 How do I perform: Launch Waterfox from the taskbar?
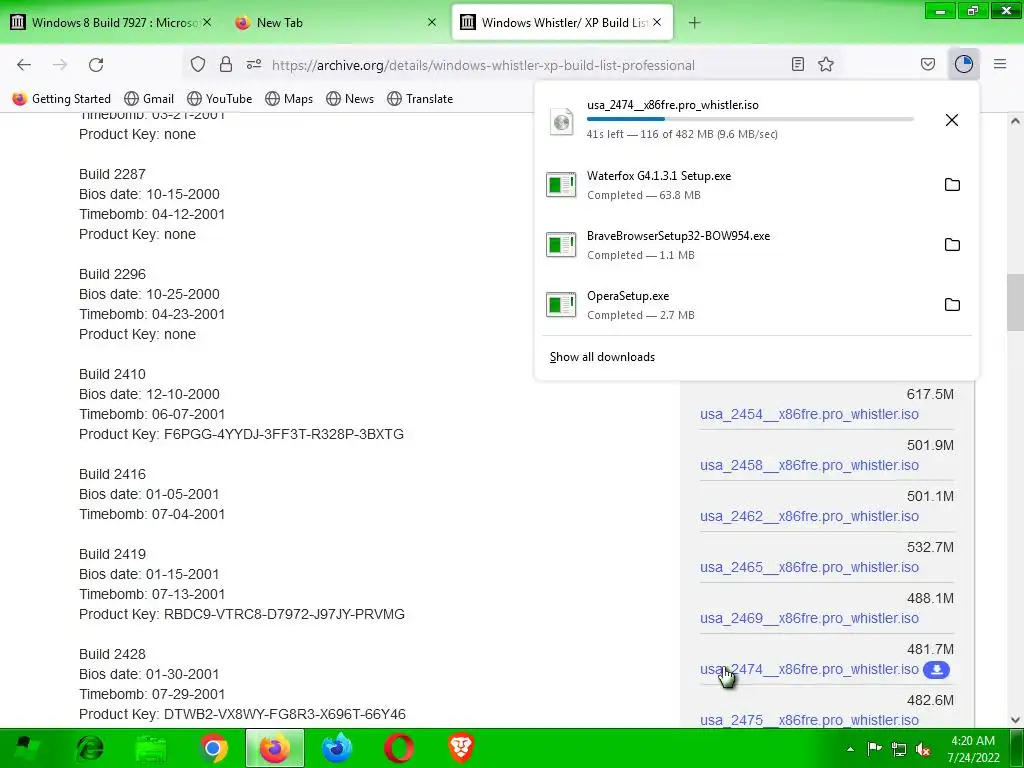pos(337,748)
